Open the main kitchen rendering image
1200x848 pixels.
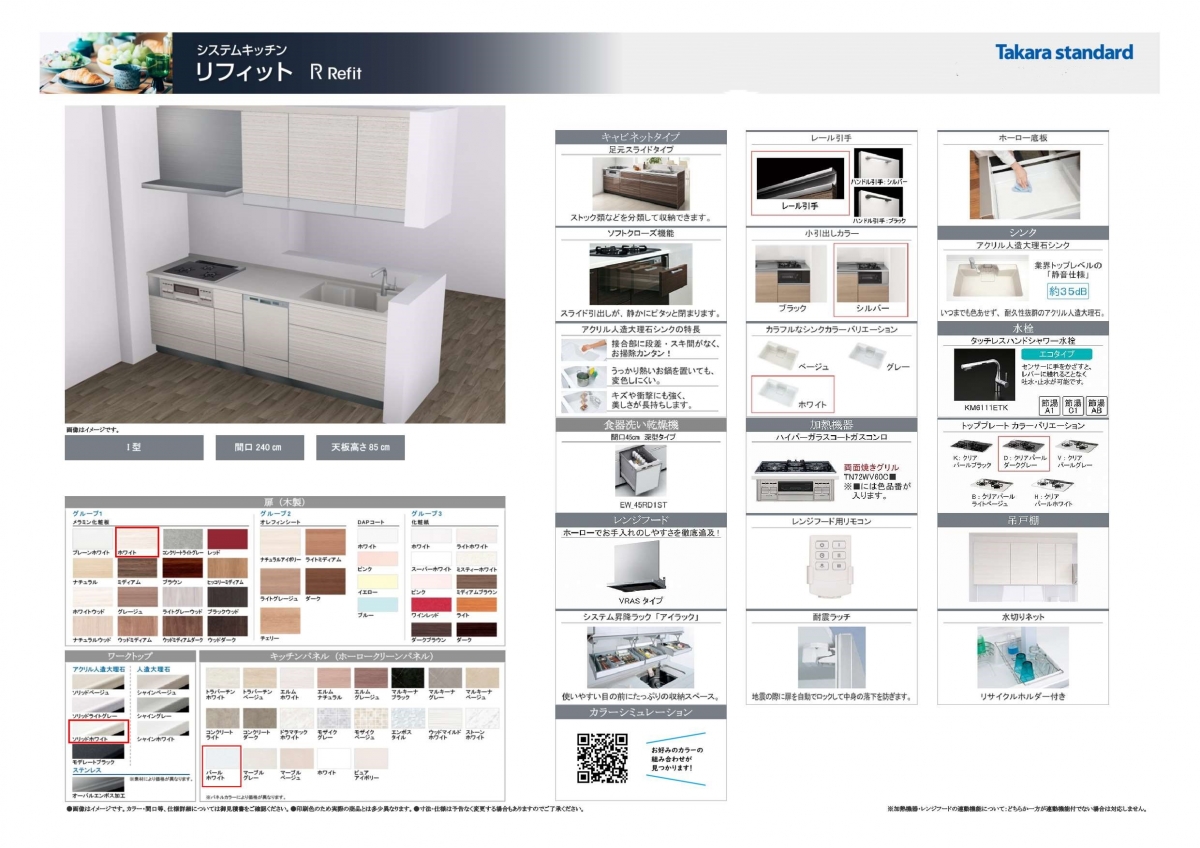[285, 264]
